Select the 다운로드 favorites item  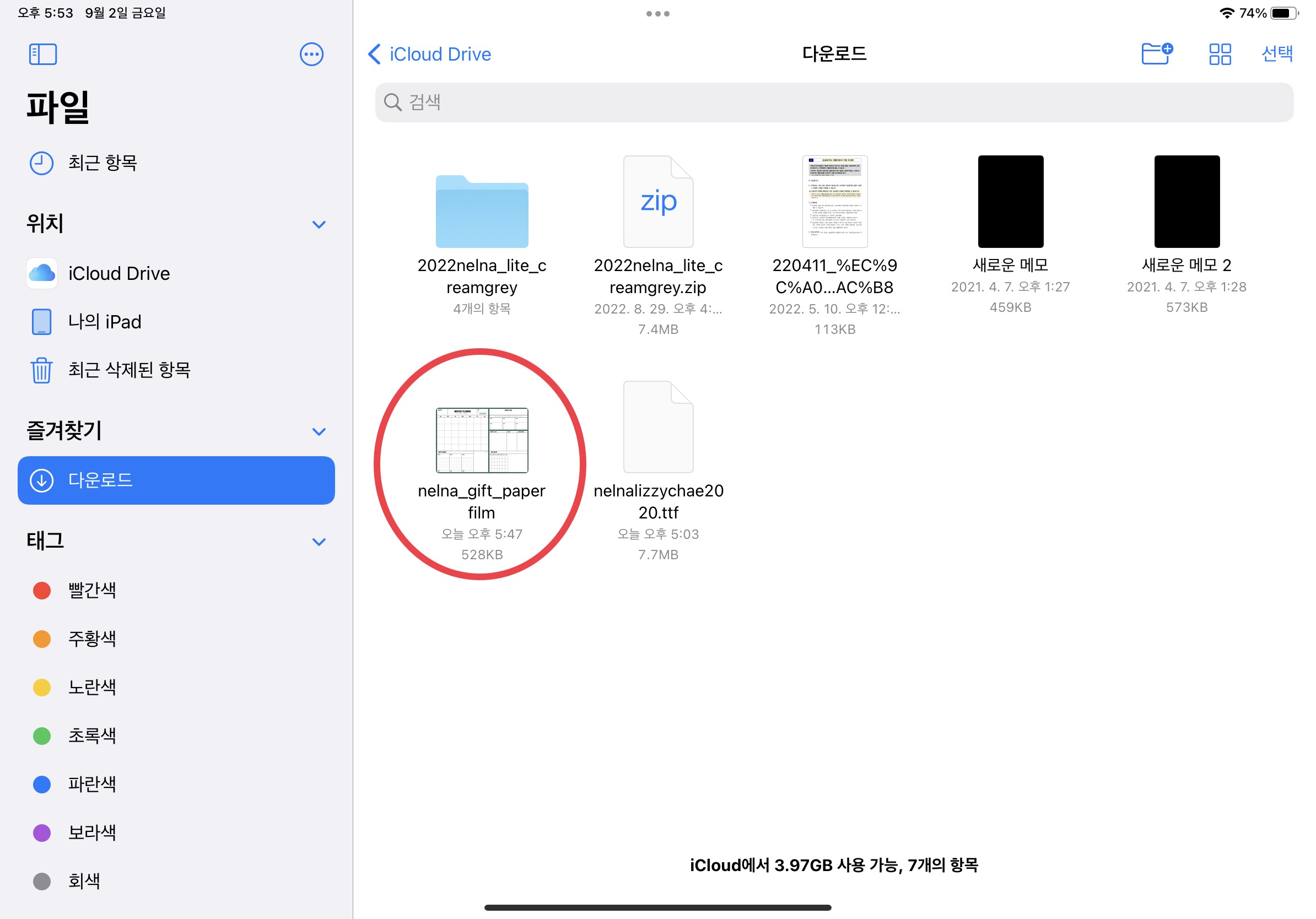[x=176, y=480]
